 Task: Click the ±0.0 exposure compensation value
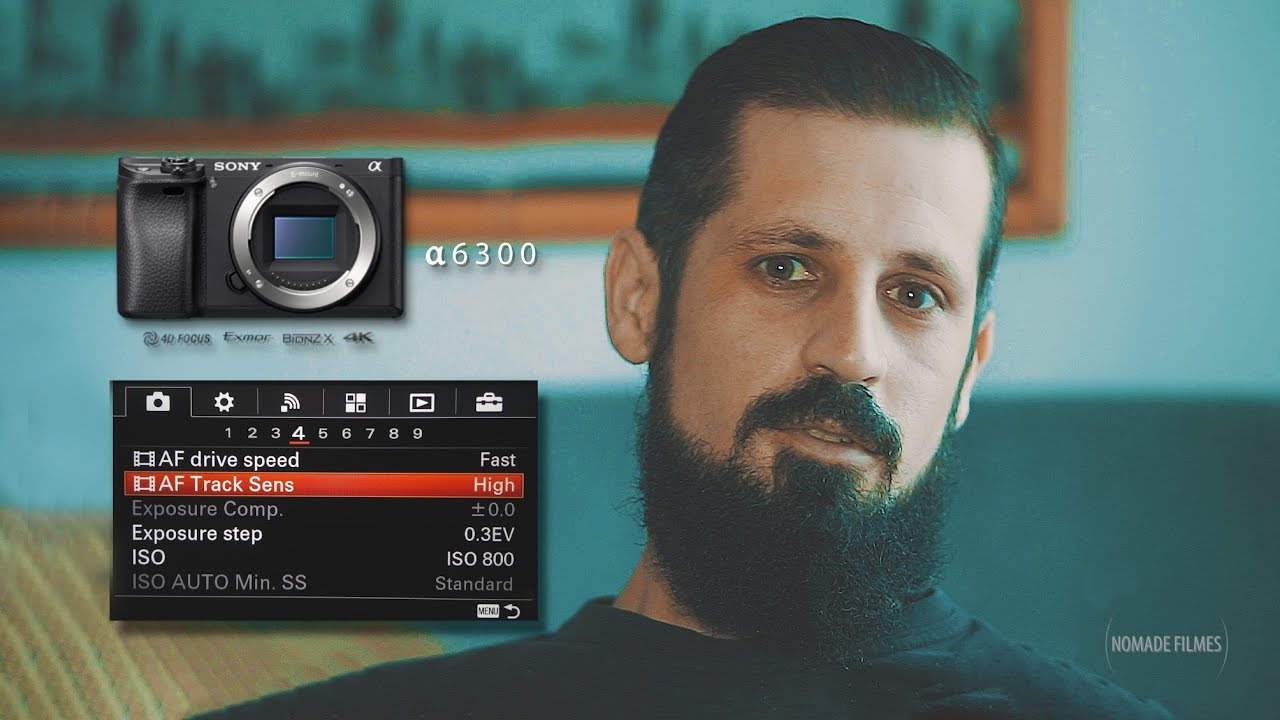[x=493, y=510]
